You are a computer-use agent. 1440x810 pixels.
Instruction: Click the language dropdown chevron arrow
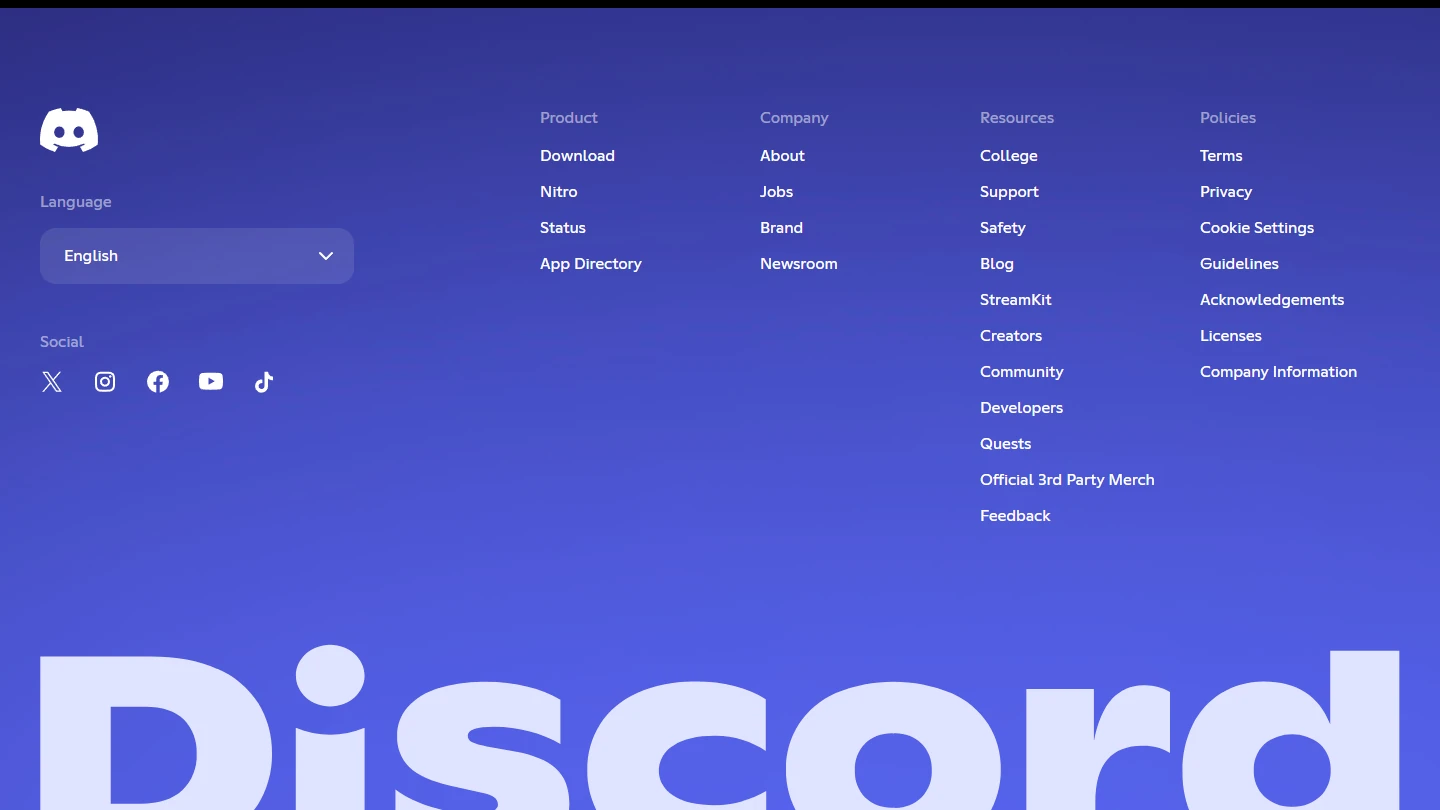pos(326,256)
